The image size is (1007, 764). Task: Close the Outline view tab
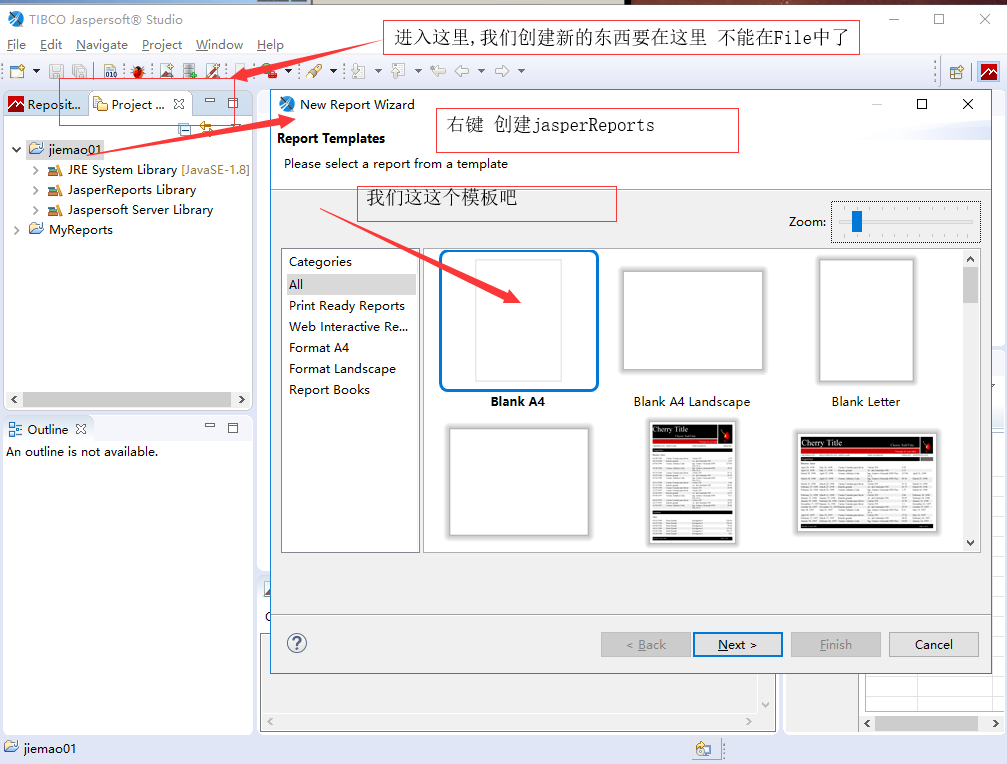pyautogui.click(x=81, y=429)
